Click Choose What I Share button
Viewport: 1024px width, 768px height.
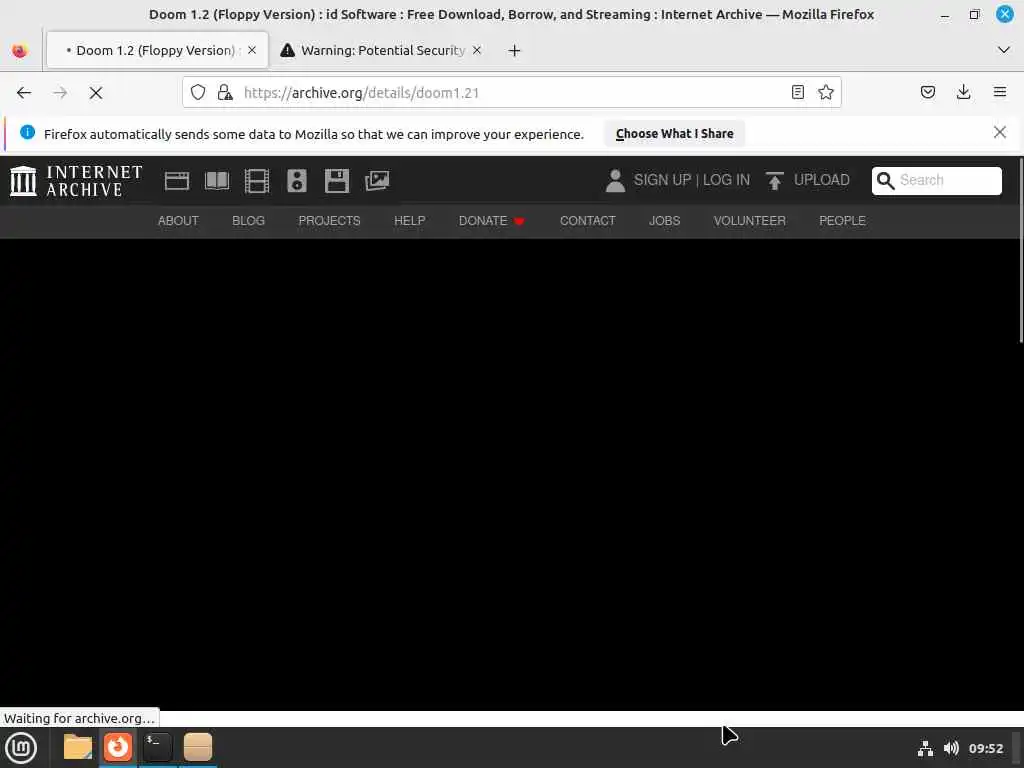[x=675, y=133]
